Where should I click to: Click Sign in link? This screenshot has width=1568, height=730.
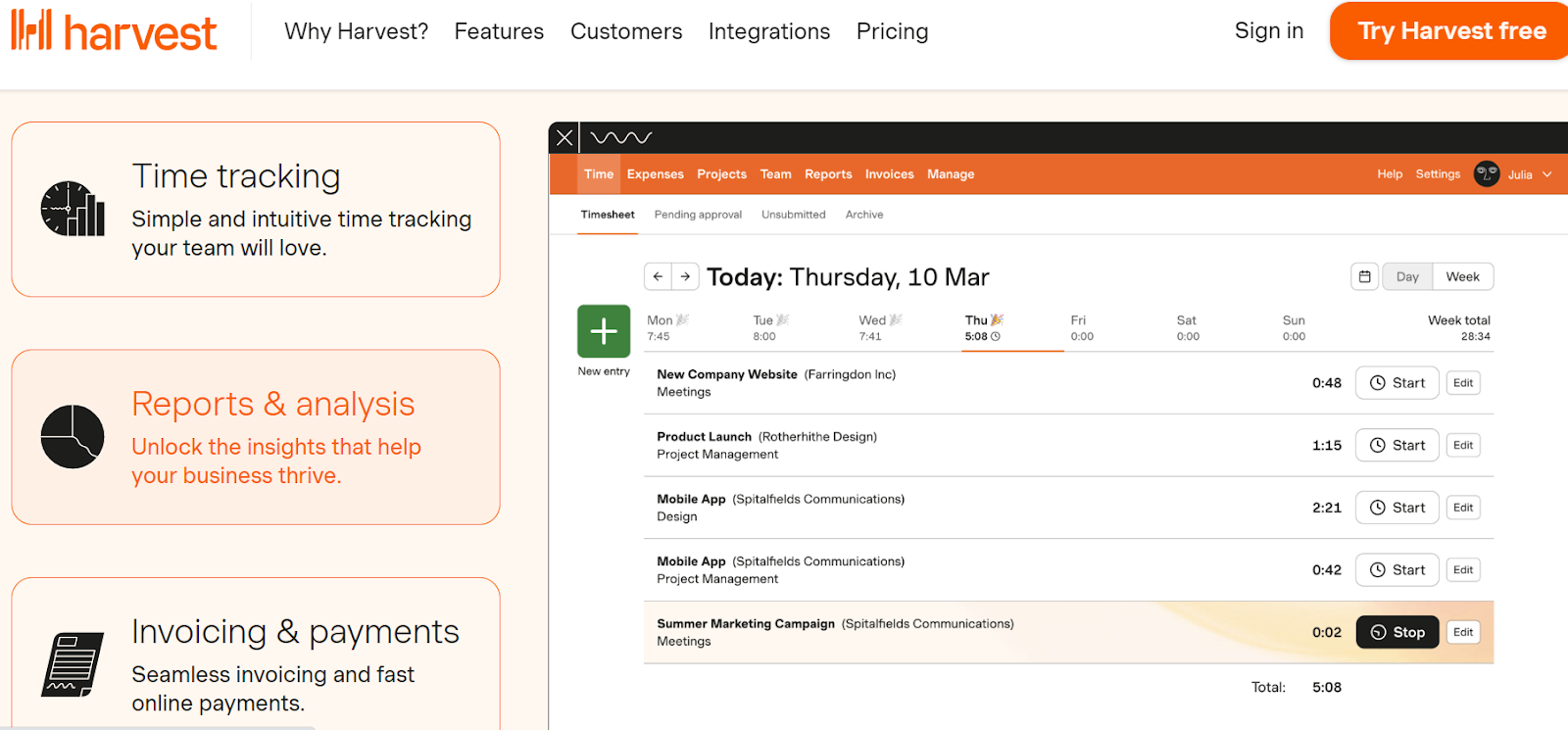(1269, 30)
